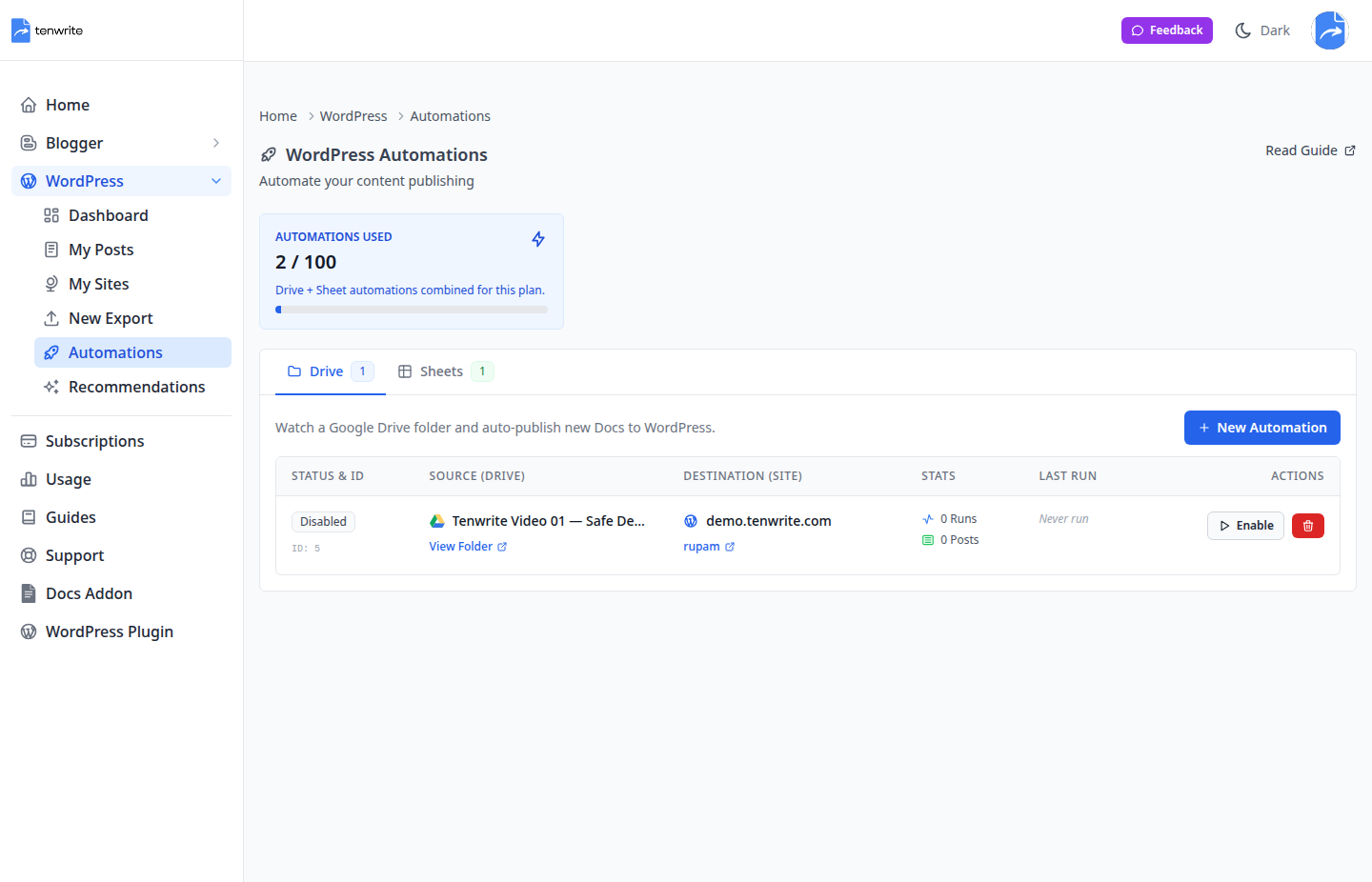This screenshot has height=882, width=1372.
Task: Click the New Automation button
Action: click(1261, 428)
